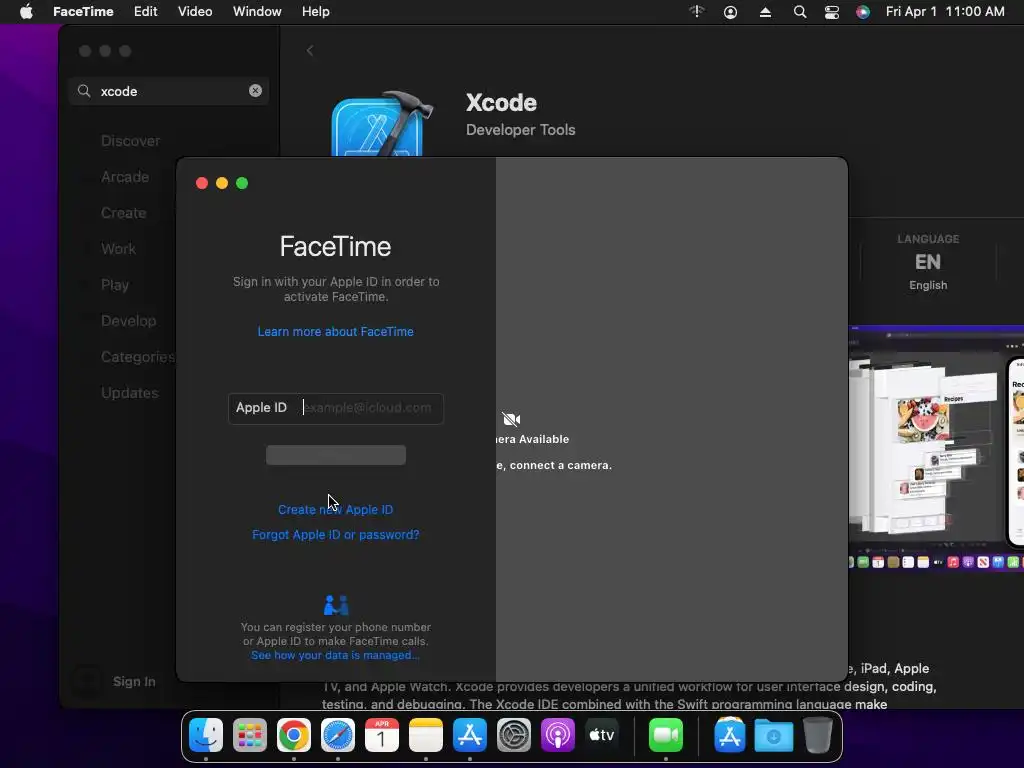Open Spotlight search in menu bar
1024x768 pixels.
pos(799,12)
